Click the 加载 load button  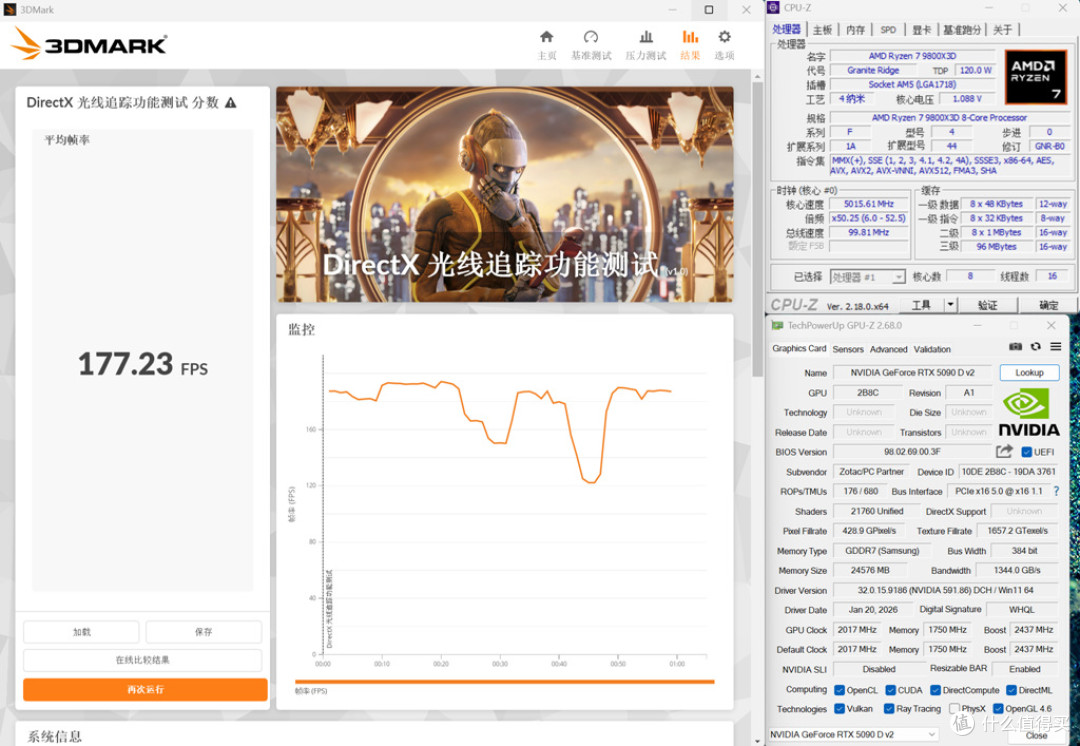click(x=82, y=632)
